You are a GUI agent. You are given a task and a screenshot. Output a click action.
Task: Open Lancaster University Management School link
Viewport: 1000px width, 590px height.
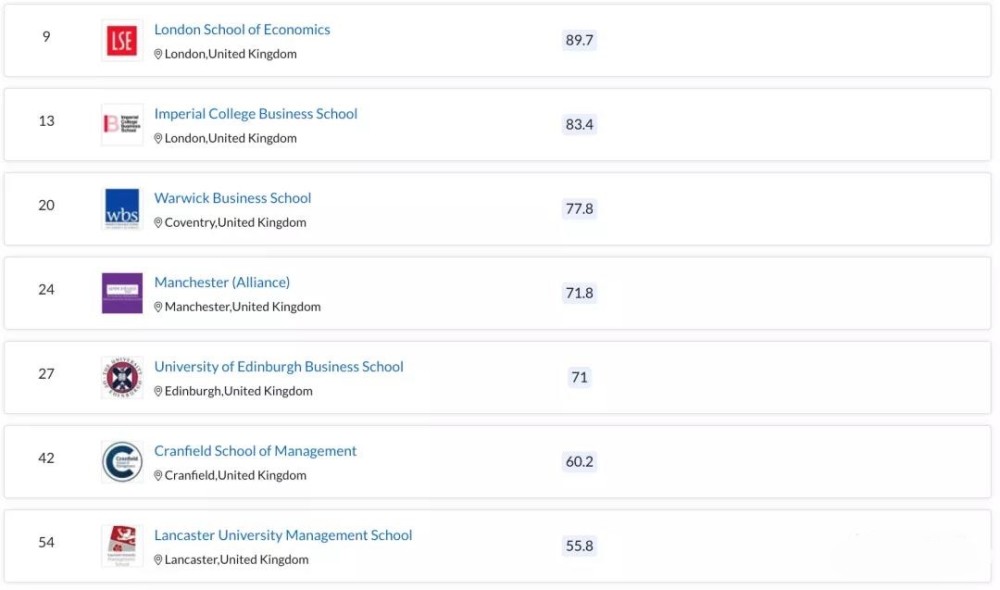283,535
